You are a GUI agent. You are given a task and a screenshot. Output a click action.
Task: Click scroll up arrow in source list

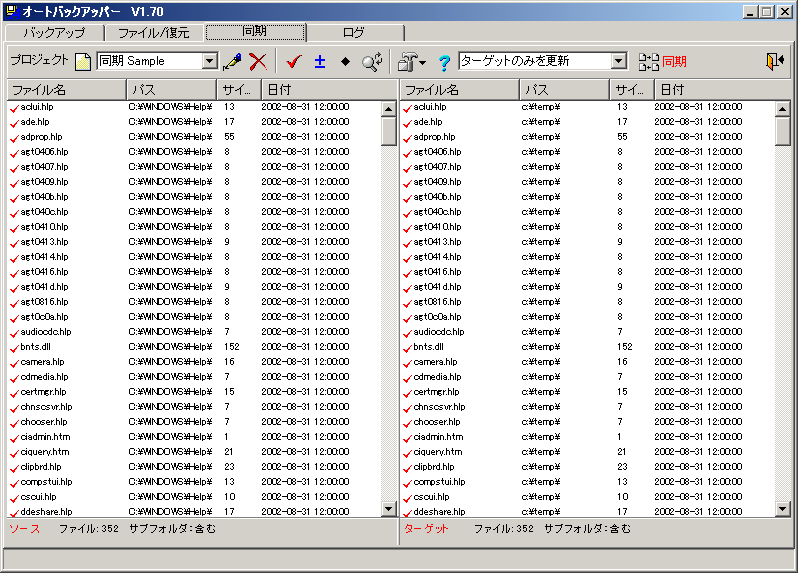click(388, 109)
